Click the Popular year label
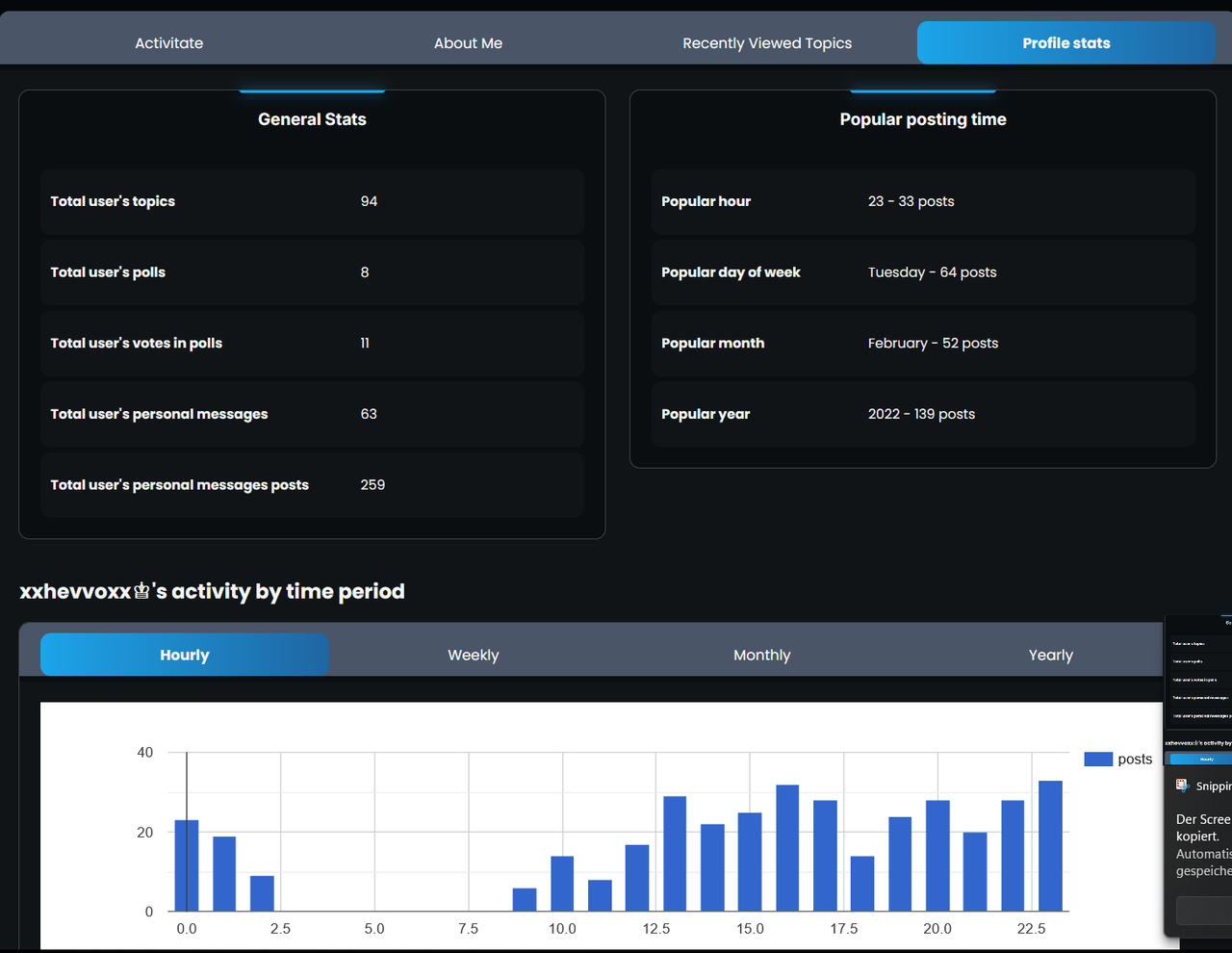Screen dimensions: 1232x953 coord(706,414)
